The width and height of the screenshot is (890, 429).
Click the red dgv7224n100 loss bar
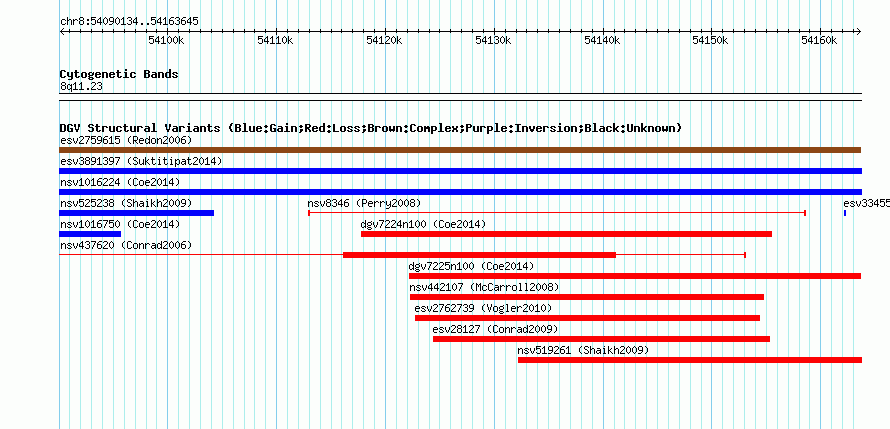click(x=566, y=234)
